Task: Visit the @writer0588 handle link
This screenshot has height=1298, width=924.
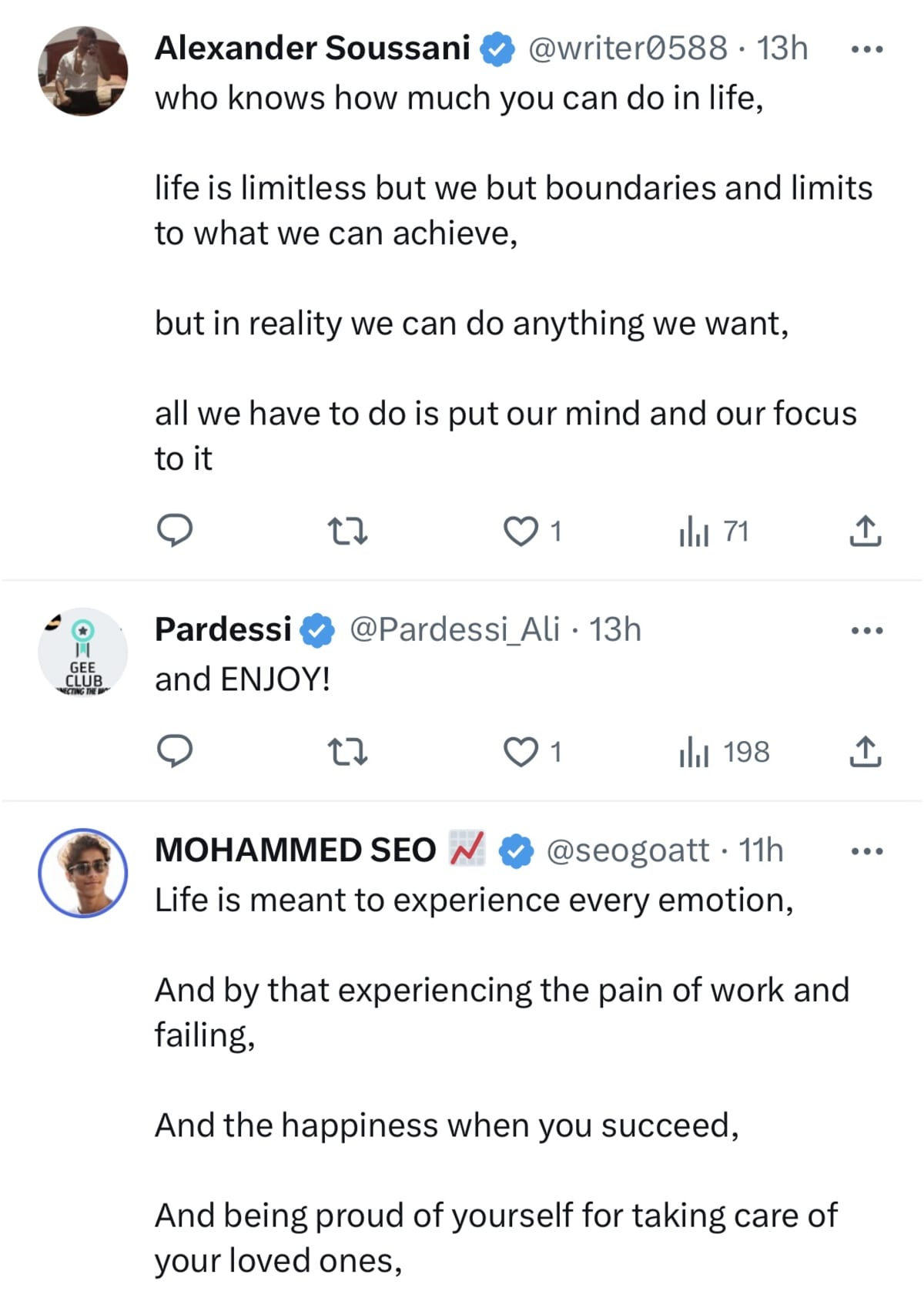Action: point(627,49)
